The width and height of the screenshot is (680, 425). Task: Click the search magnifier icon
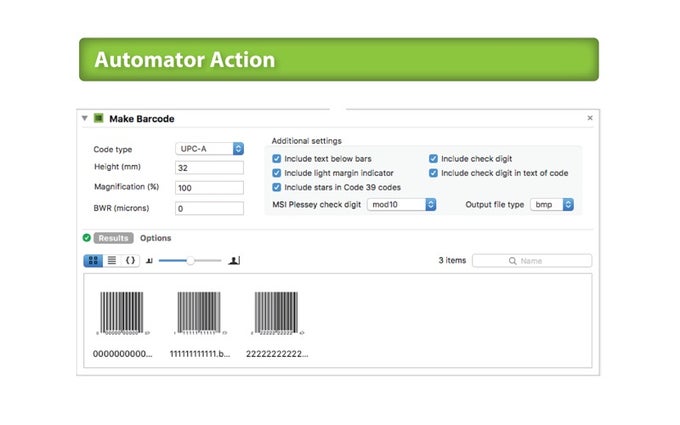513,261
